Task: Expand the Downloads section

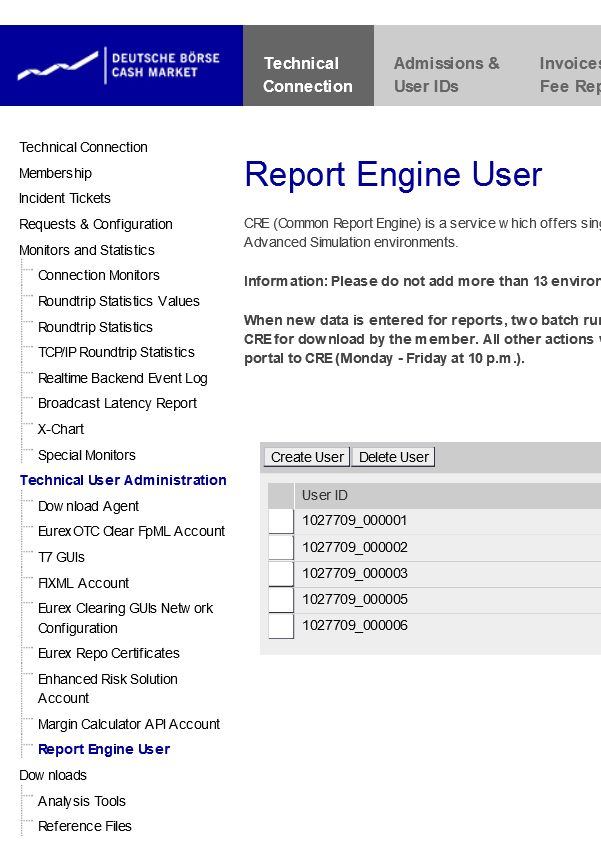Action: [x=53, y=776]
